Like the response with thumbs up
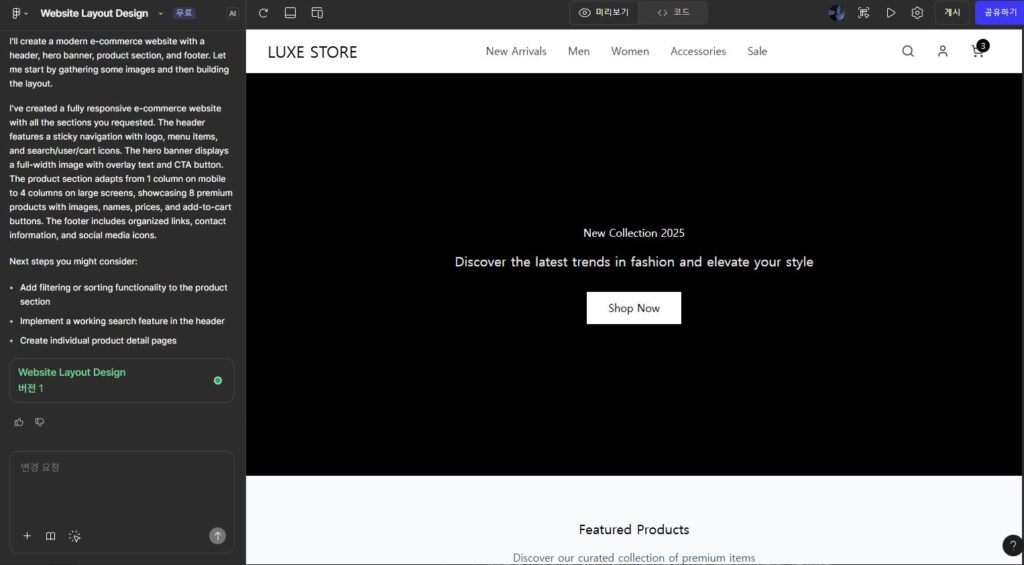 (19, 422)
